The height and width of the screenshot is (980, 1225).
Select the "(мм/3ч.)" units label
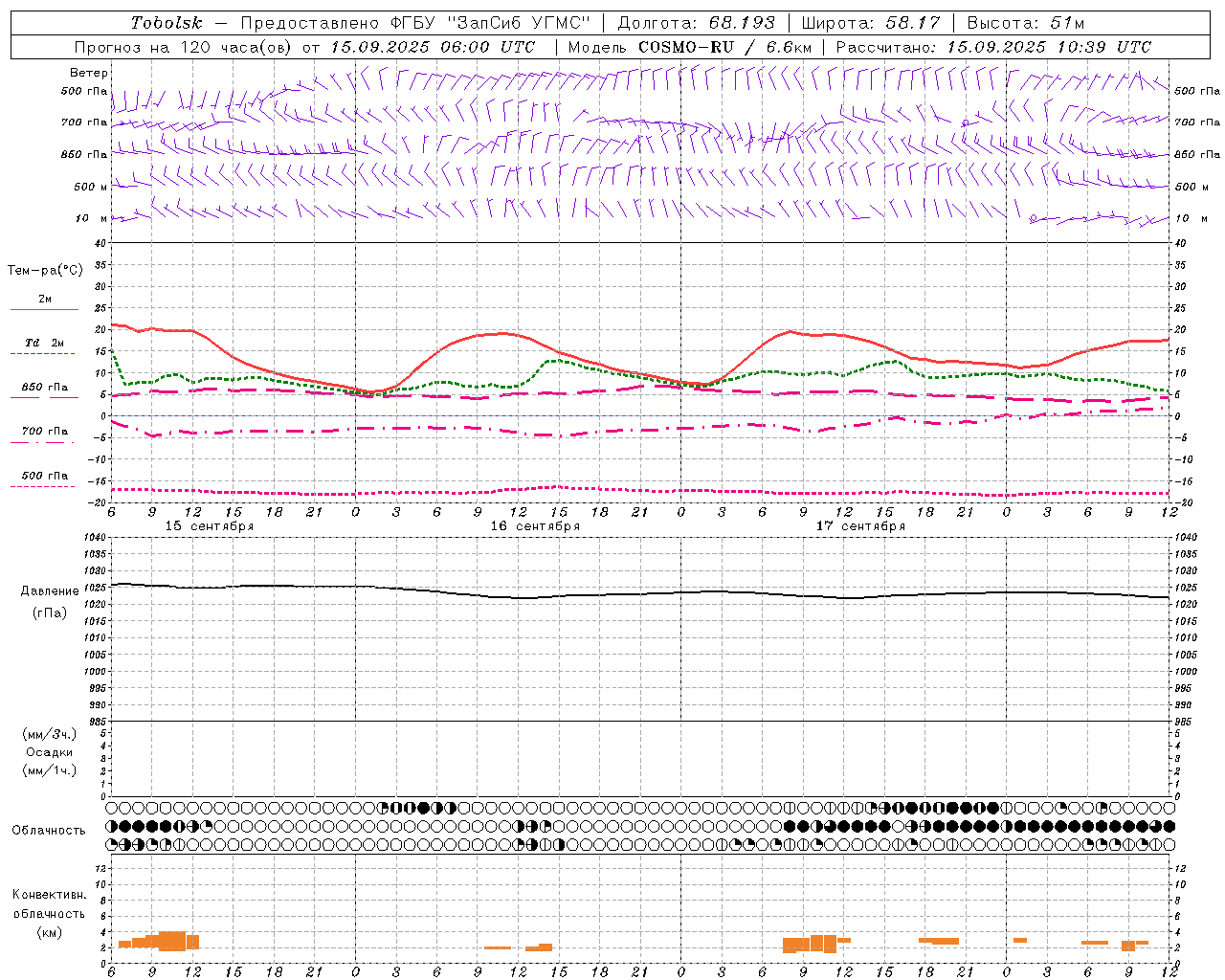50,734
